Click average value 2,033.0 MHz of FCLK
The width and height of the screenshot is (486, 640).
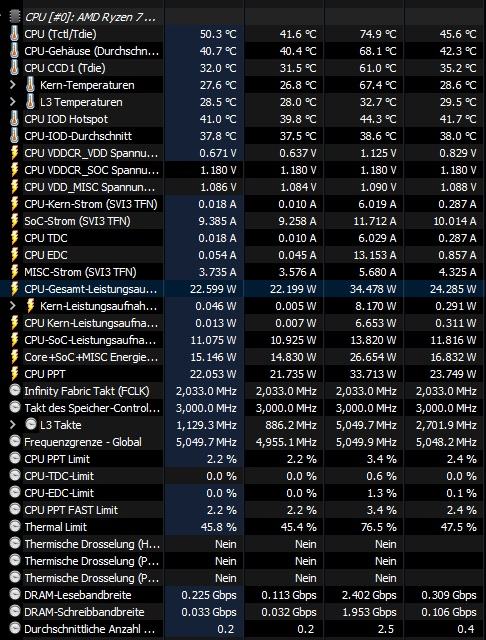click(x=446, y=391)
